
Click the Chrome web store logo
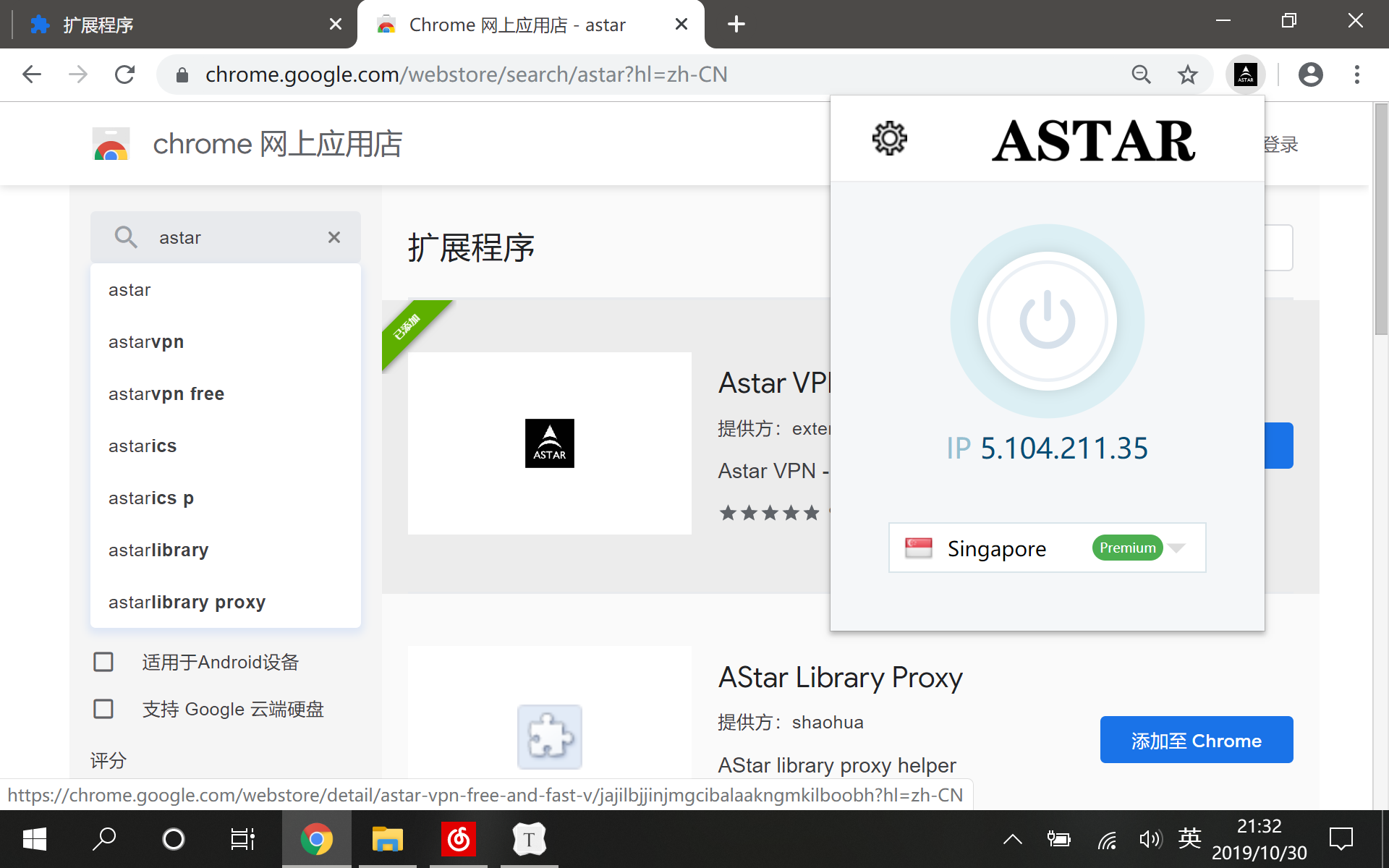111,144
